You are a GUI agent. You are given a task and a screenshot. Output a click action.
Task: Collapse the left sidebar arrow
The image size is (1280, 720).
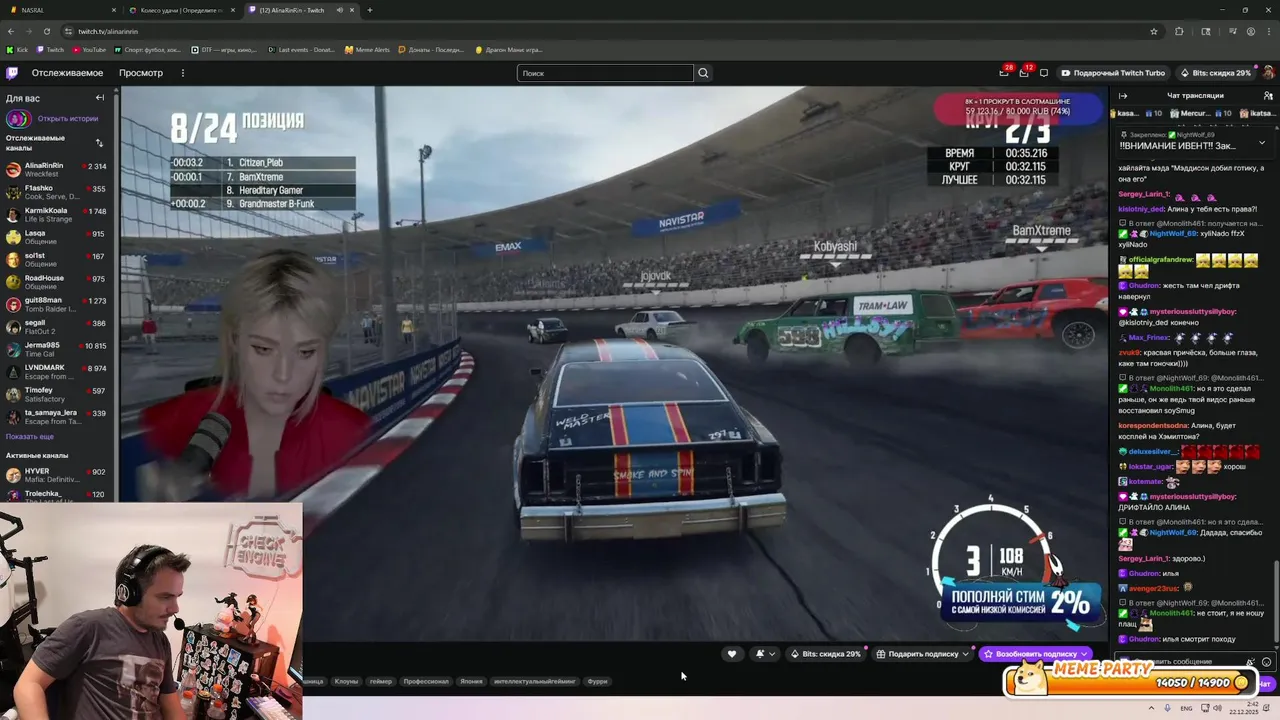pyautogui.click(x=100, y=98)
